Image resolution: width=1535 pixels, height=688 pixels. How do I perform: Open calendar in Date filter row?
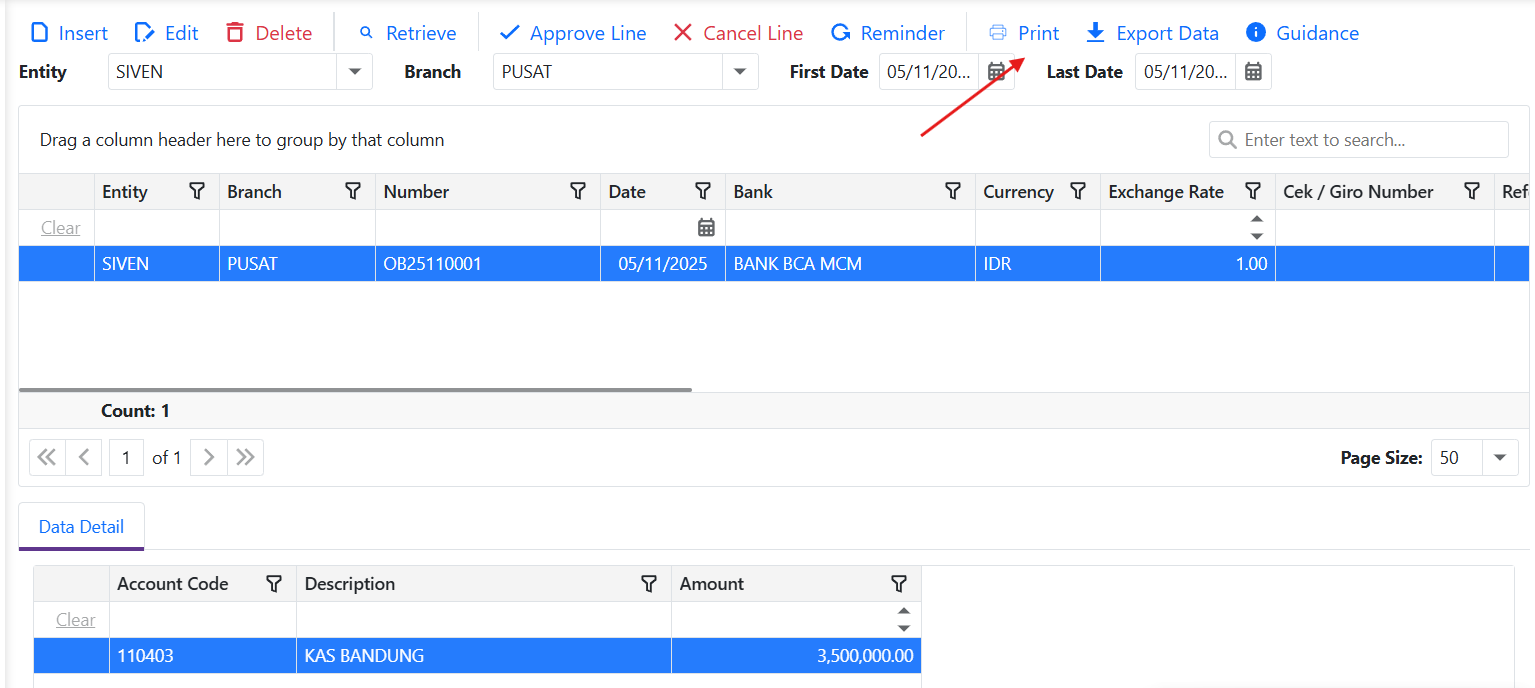tap(706, 228)
